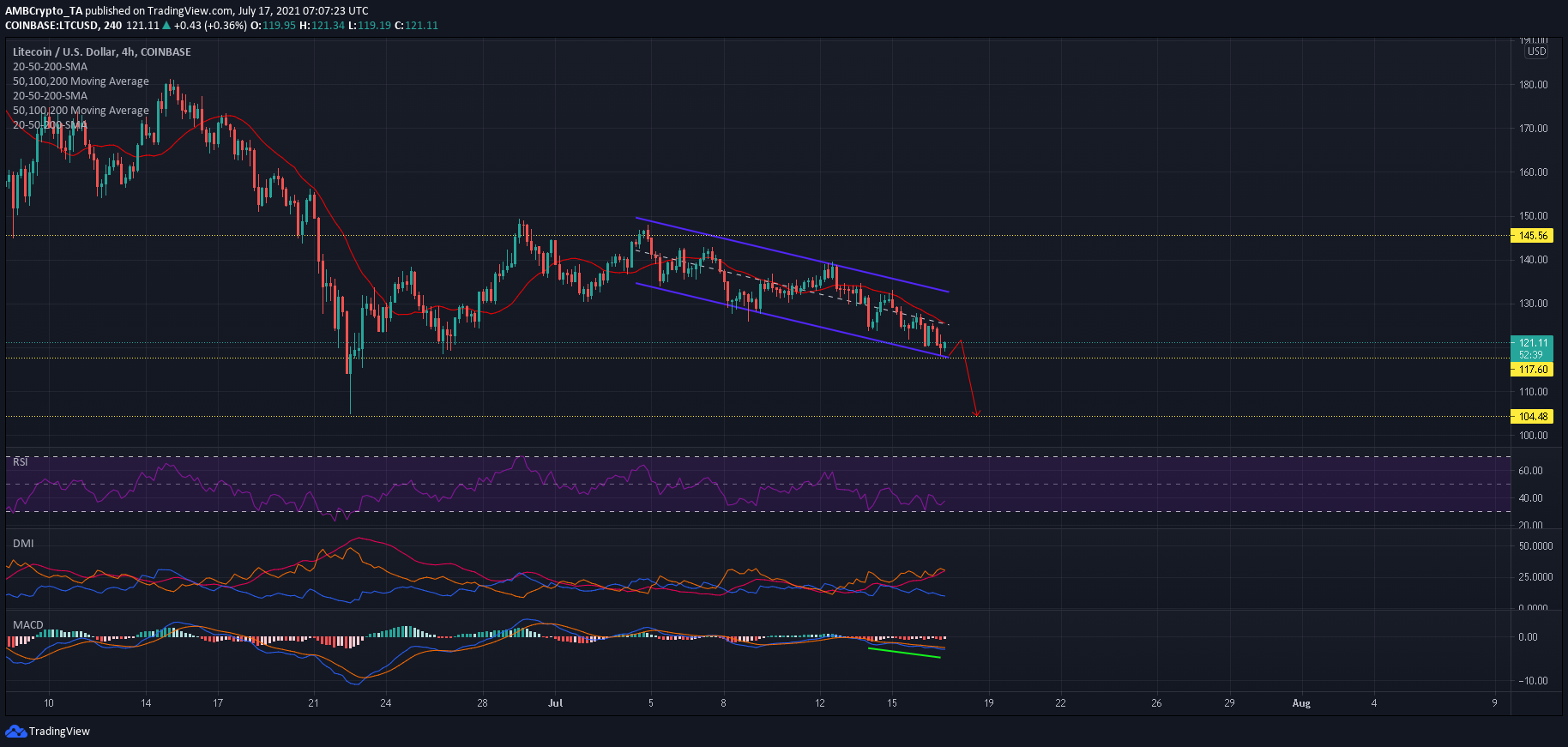Click the 180.00 price axis value
This screenshot has width=1568, height=747.
(1533, 84)
